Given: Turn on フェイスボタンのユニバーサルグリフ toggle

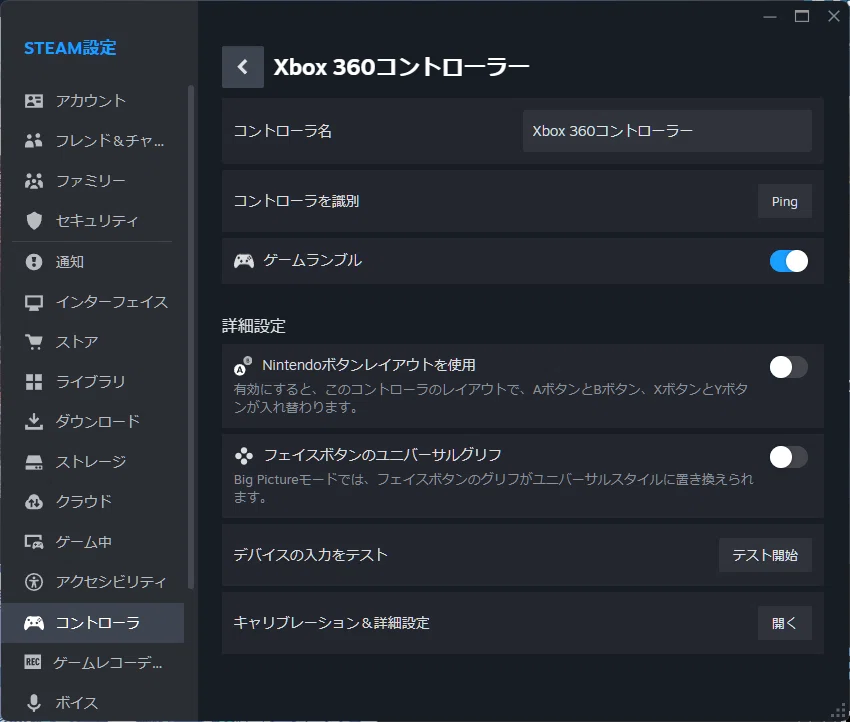Looking at the screenshot, I should click(x=788, y=457).
